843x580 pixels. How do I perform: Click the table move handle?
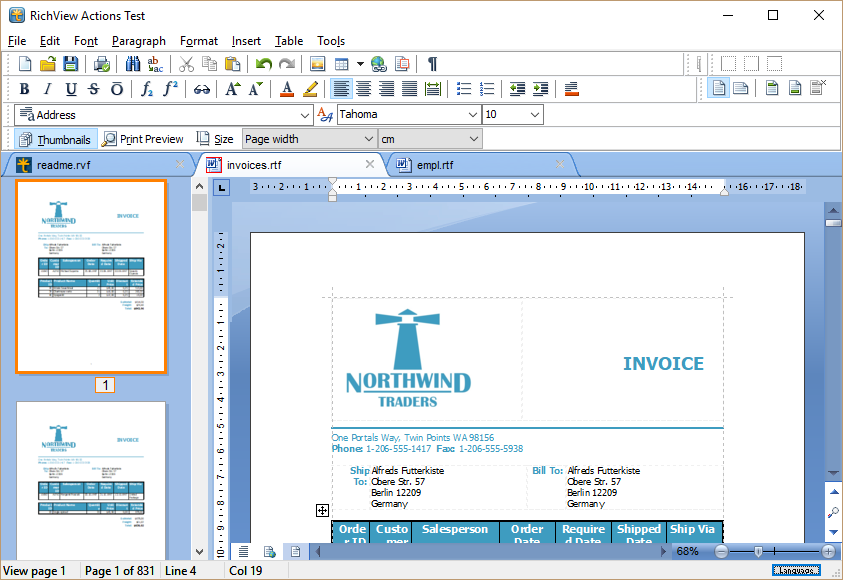click(x=322, y=511)
